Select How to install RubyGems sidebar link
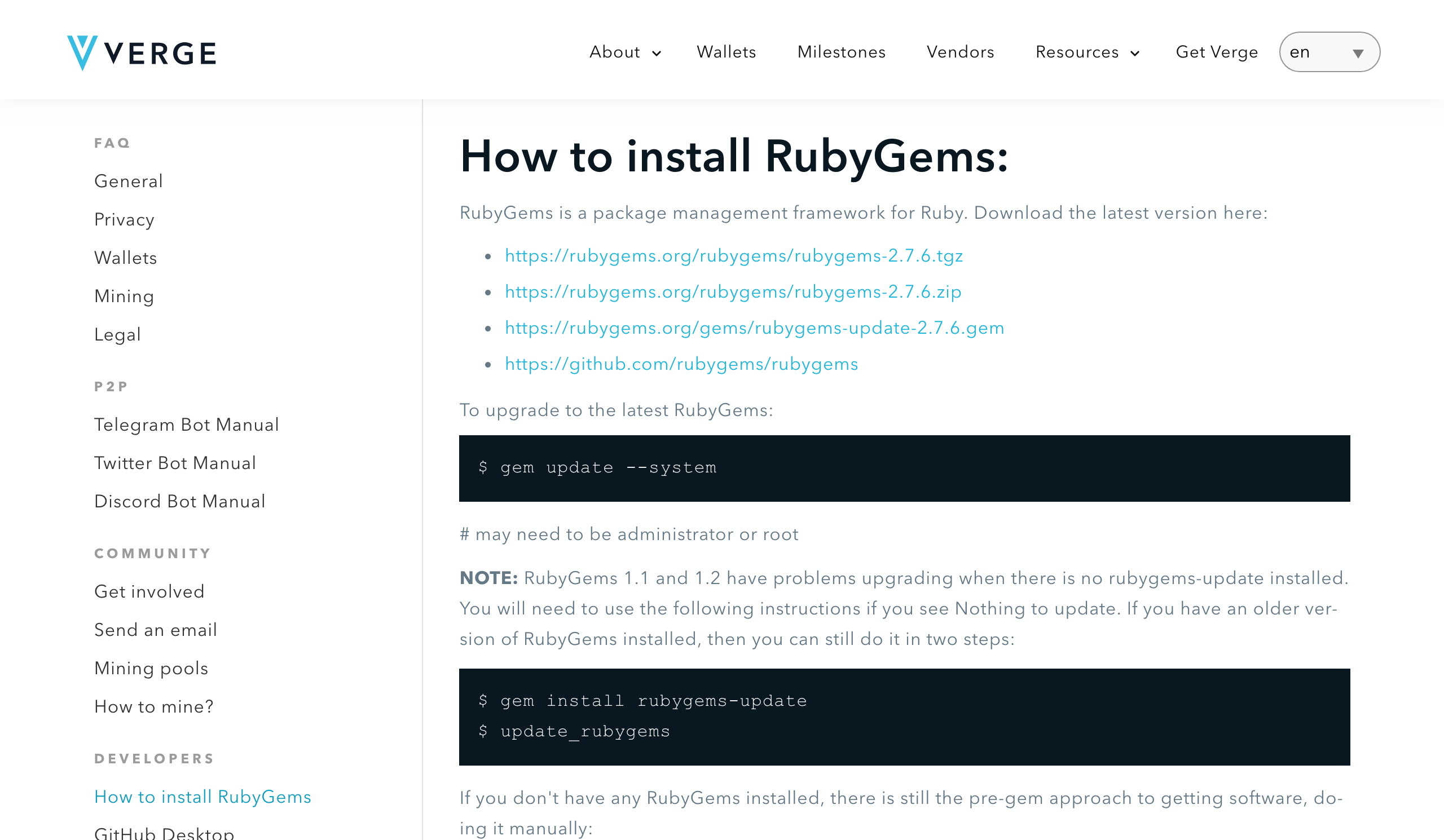 click(x=202, y=797)
